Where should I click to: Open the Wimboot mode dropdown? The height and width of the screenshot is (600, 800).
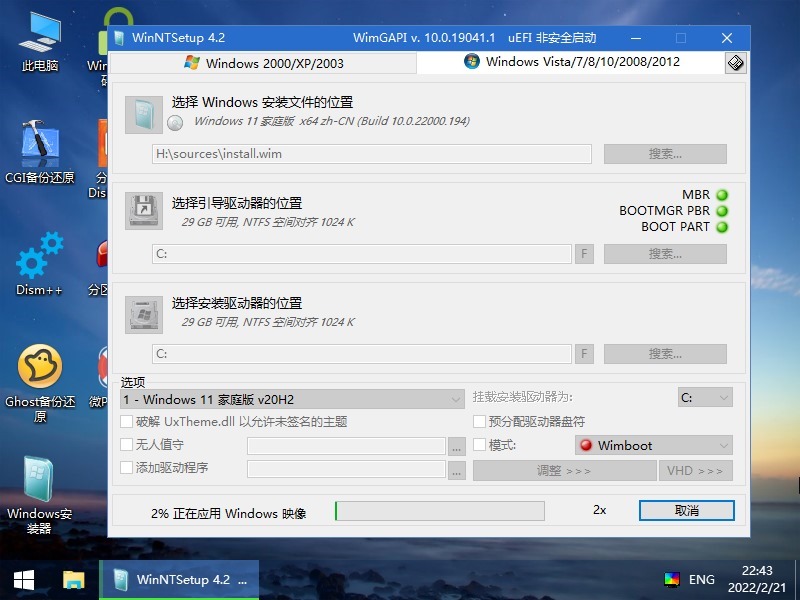[x=654, y=445]
